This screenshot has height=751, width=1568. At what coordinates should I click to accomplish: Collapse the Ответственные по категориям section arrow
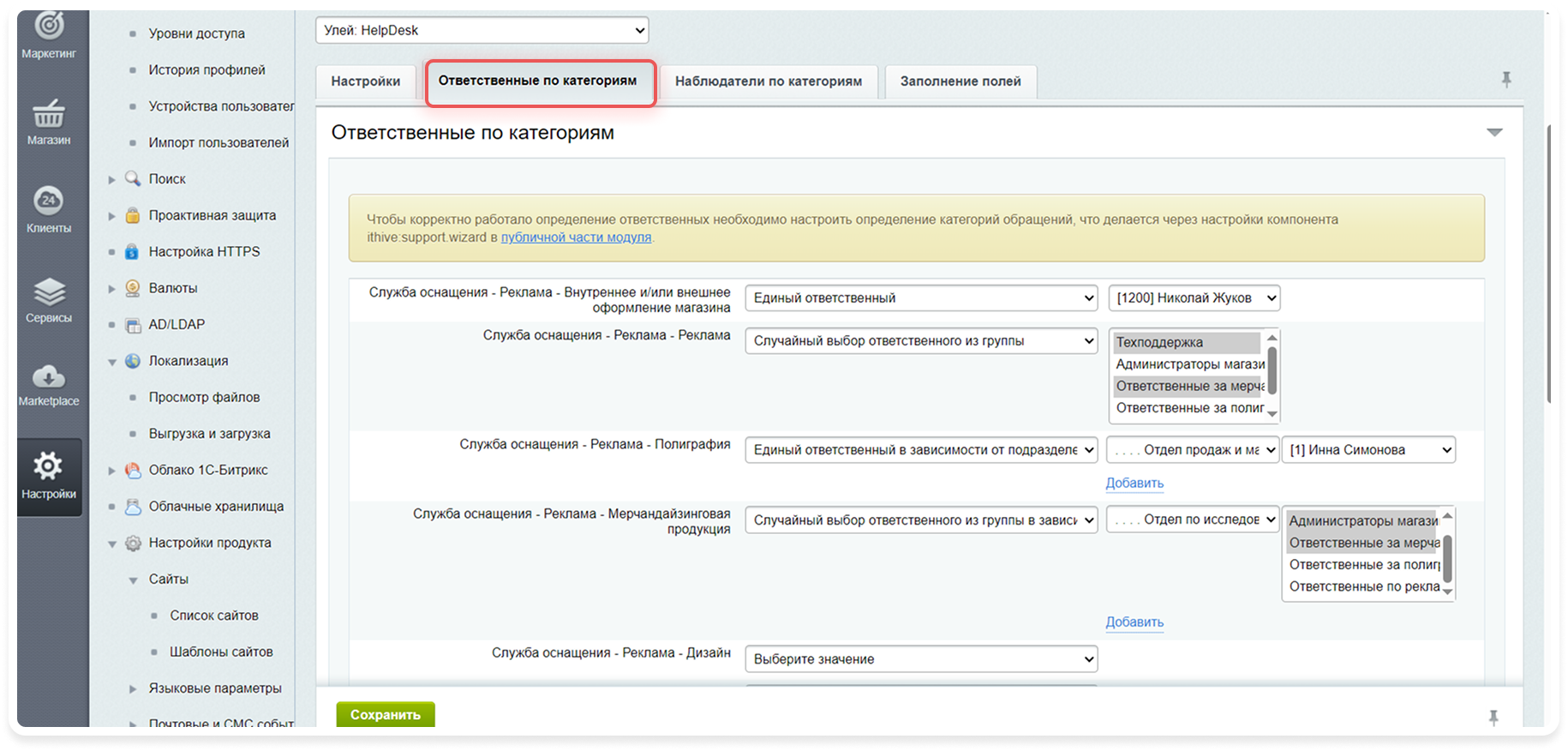point(1494,133)
